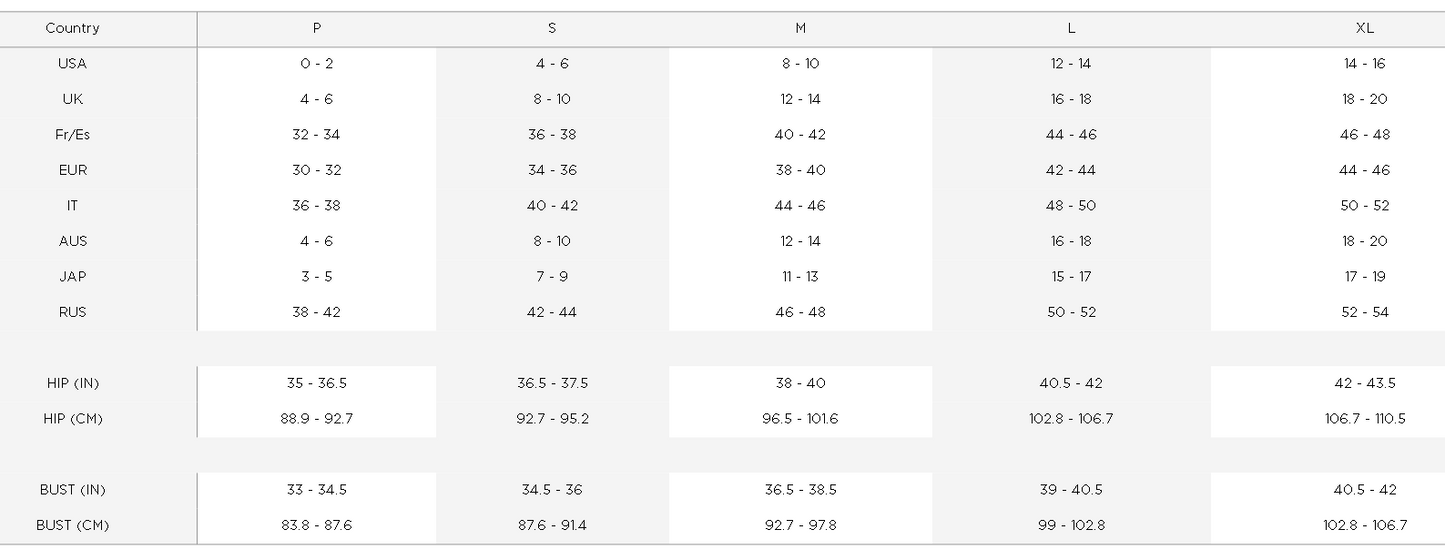Image resolution: width=1445 pixels, height=550 pixels.
Task: Click the S size column header
Action: point(552,29)
